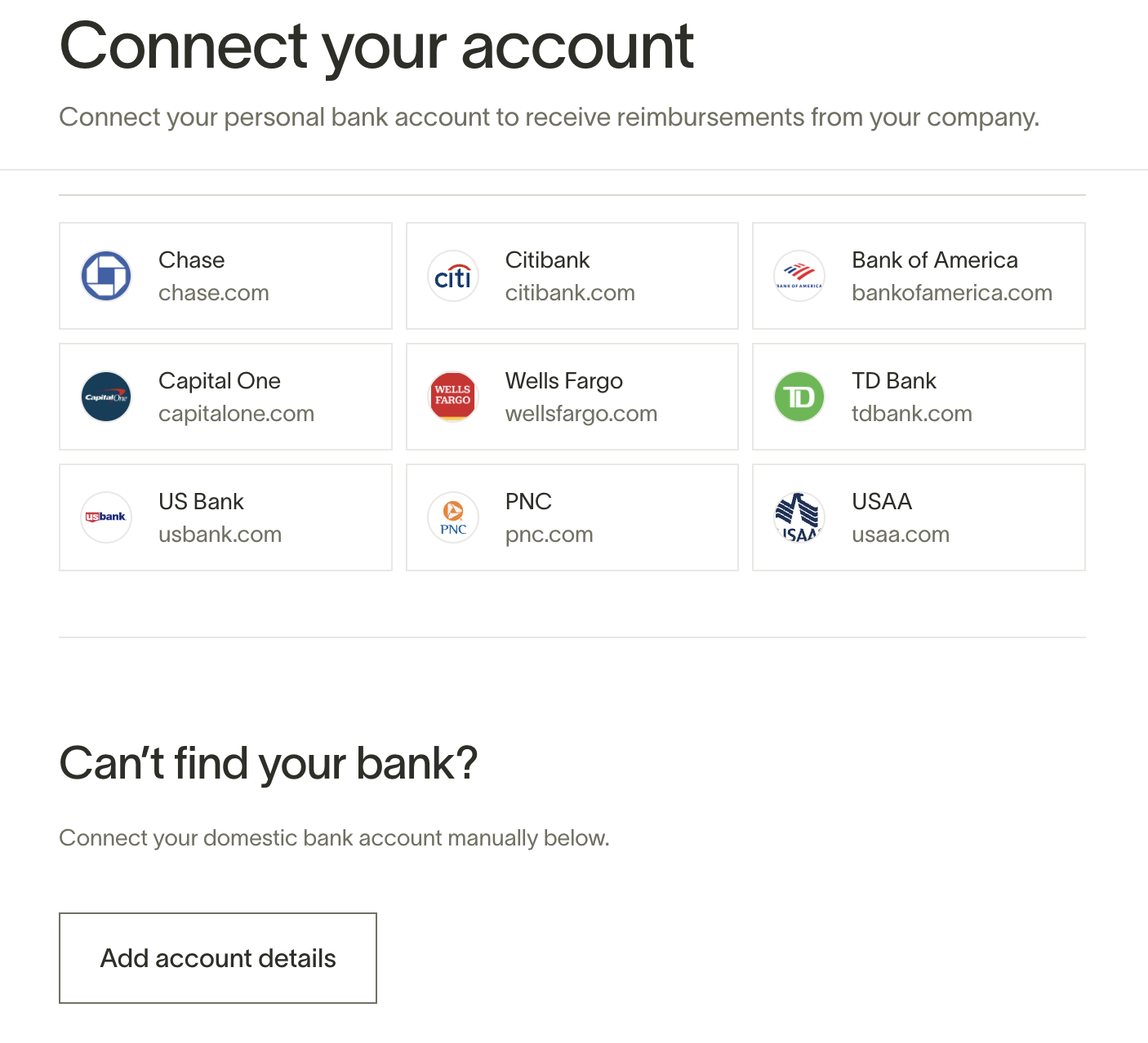Select the Citibank citi logo icon
The image size is (1148, 1043).
coord(453,276)
